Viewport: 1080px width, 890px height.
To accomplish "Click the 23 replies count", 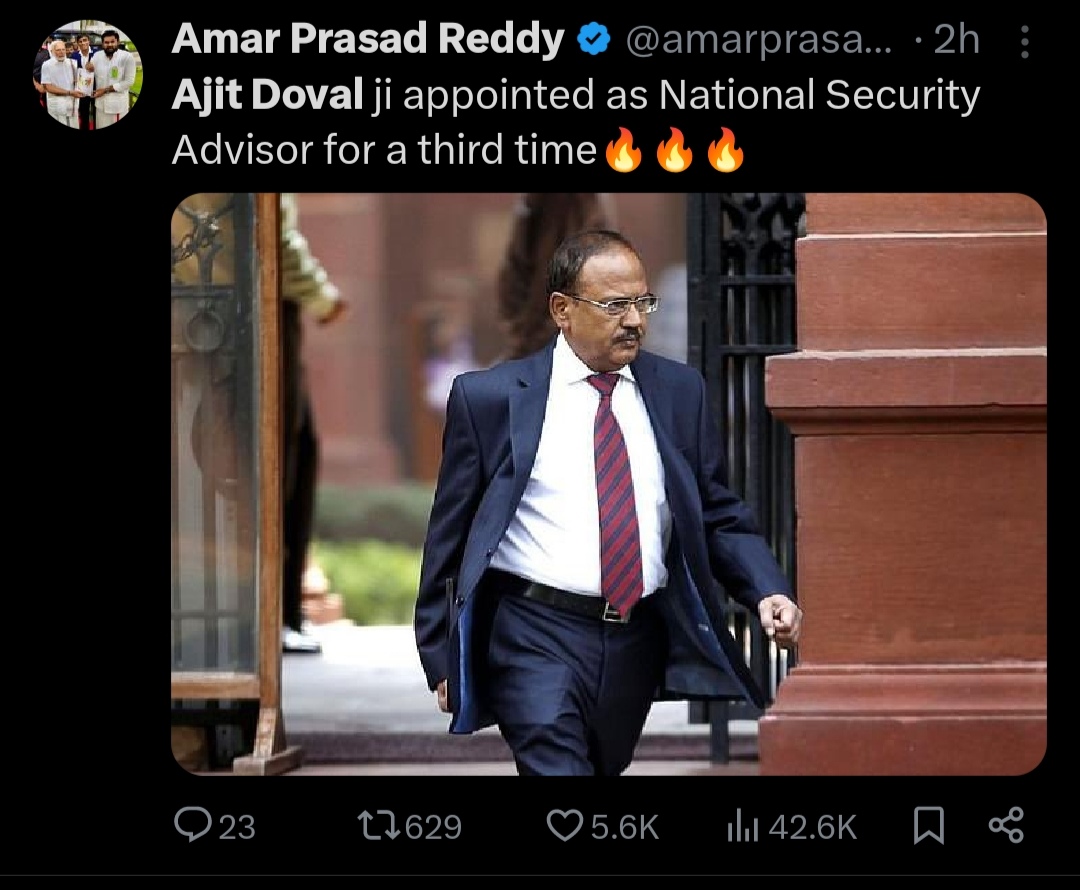I will click(237, 827).
